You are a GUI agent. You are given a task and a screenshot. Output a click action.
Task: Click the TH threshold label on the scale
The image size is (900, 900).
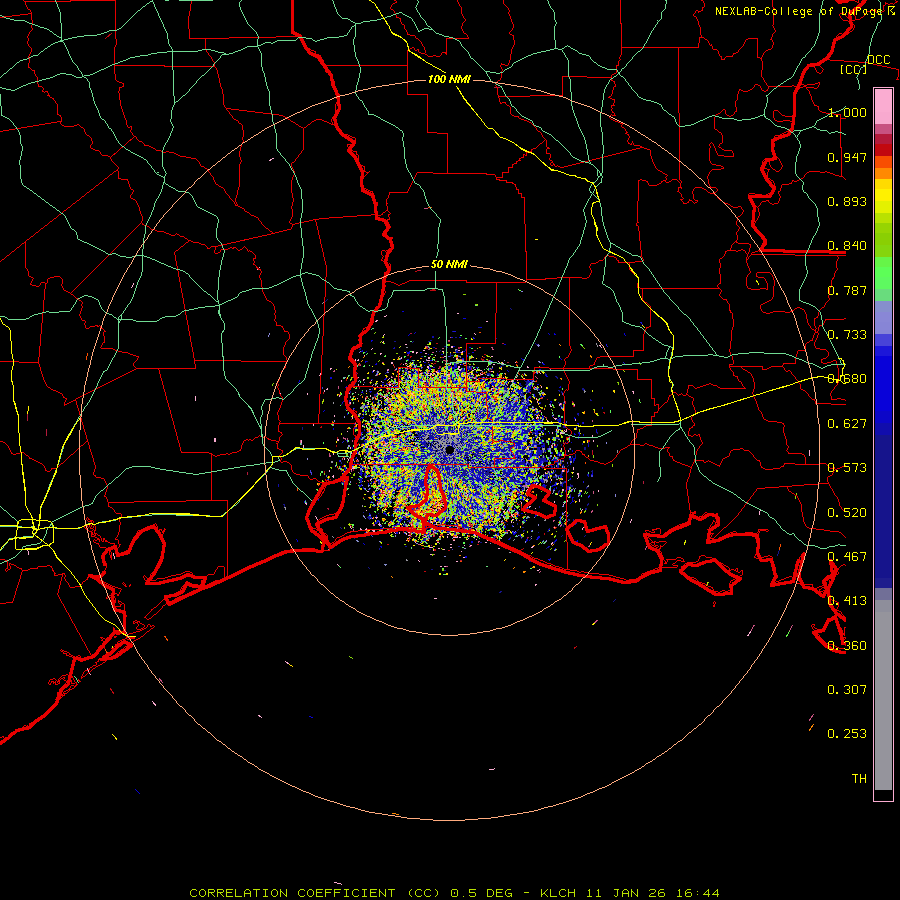[x=859, y=779]
